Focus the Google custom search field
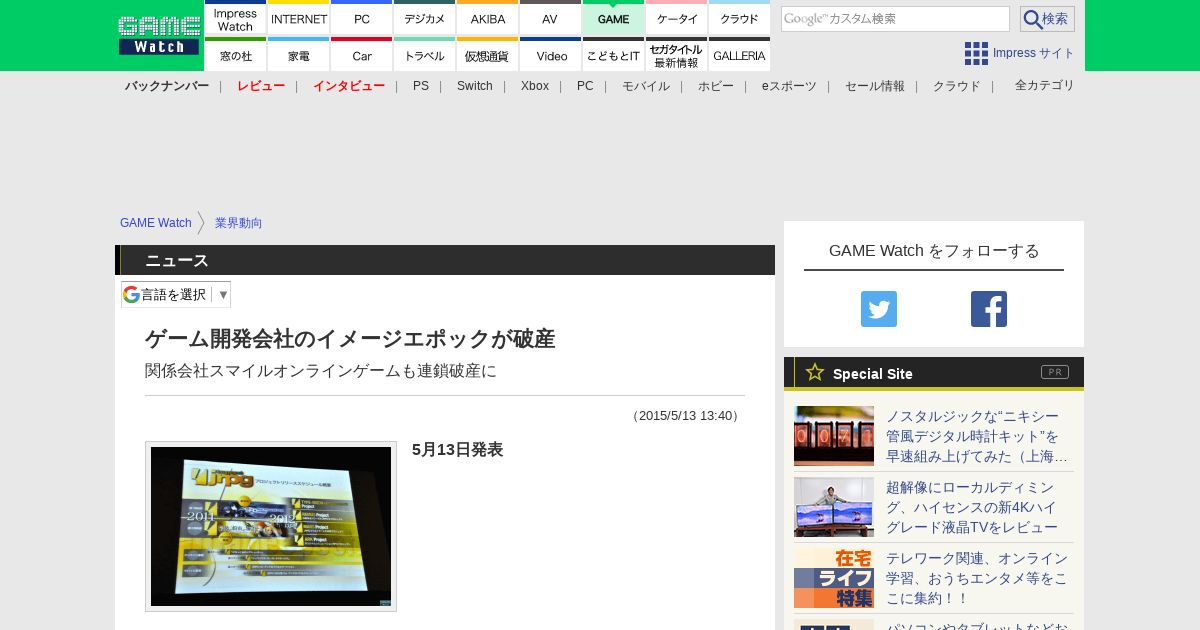 click(895, 19)
